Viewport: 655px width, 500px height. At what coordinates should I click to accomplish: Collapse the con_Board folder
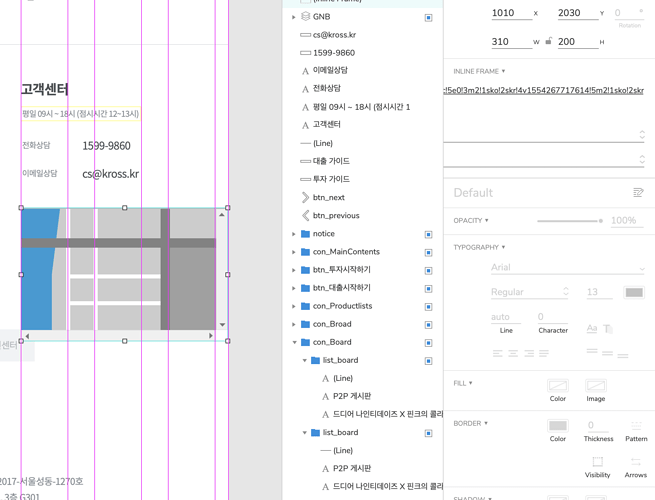294,342
